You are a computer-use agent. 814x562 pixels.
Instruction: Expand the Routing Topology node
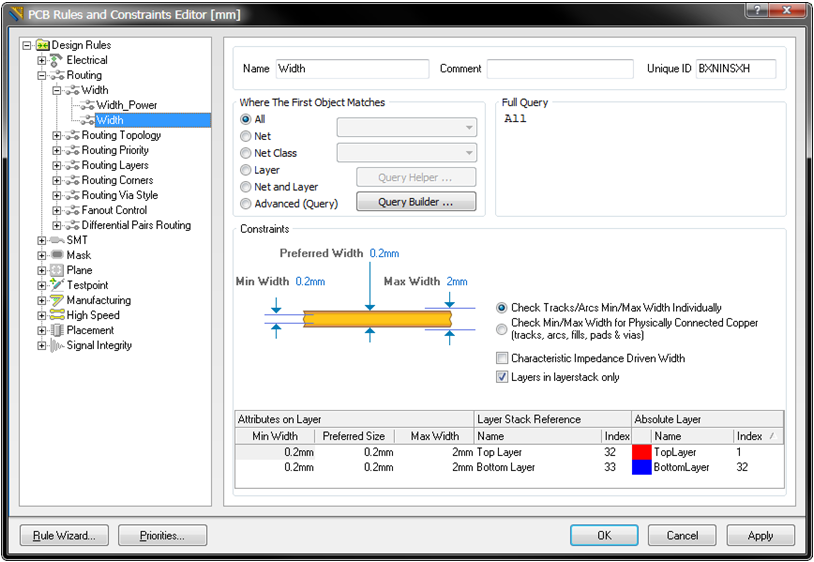click(57, 135)
